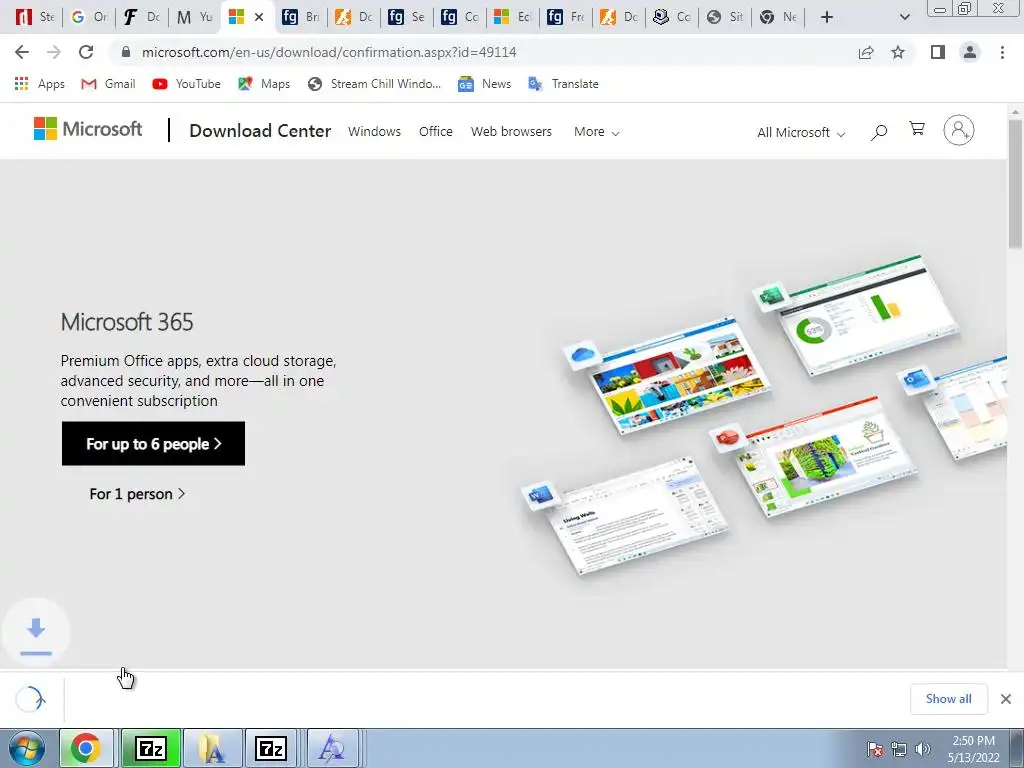Open the YouTube bookmark
Image resolution: width=1024 pixels, height=768 pixels.
[x=186, y=84]
